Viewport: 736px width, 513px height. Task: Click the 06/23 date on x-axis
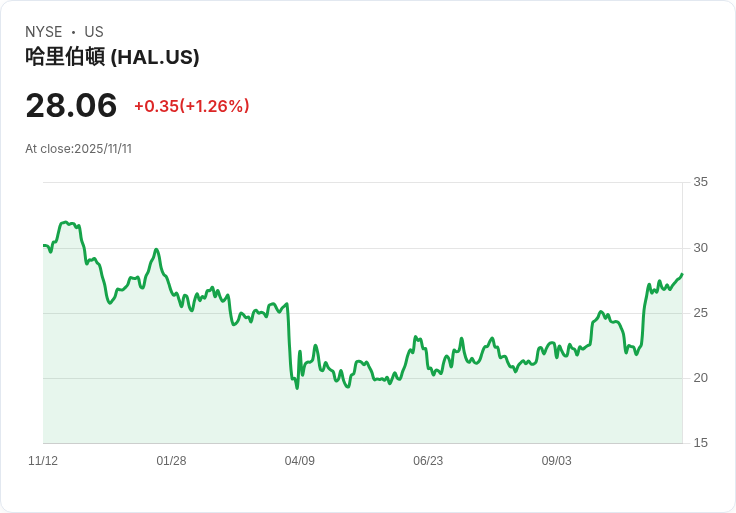click(x=428, y=461)
